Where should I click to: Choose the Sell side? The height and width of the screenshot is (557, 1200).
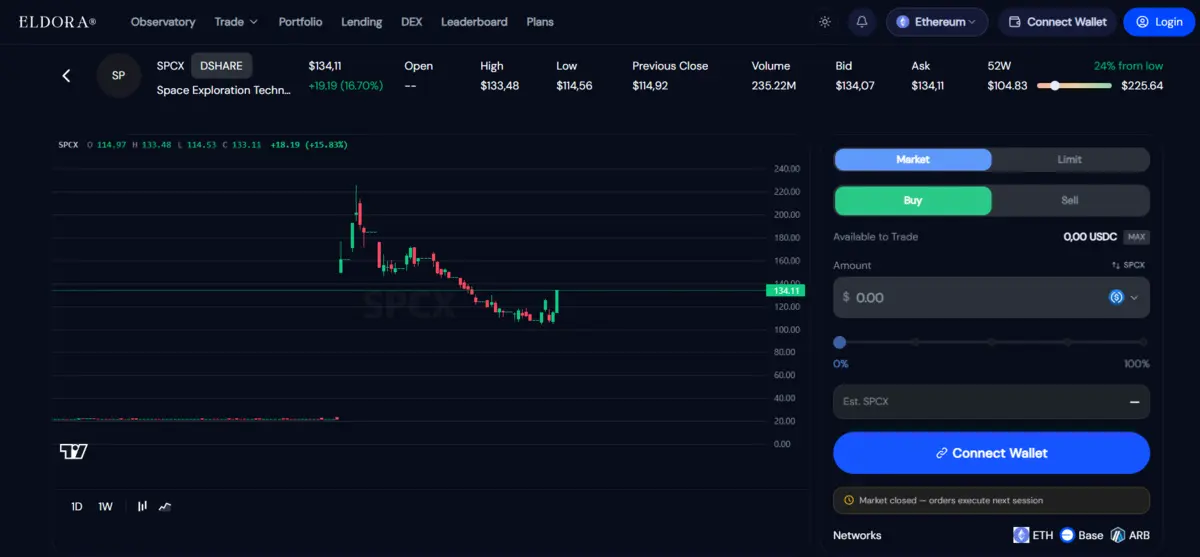click(x=1070, y=200)
